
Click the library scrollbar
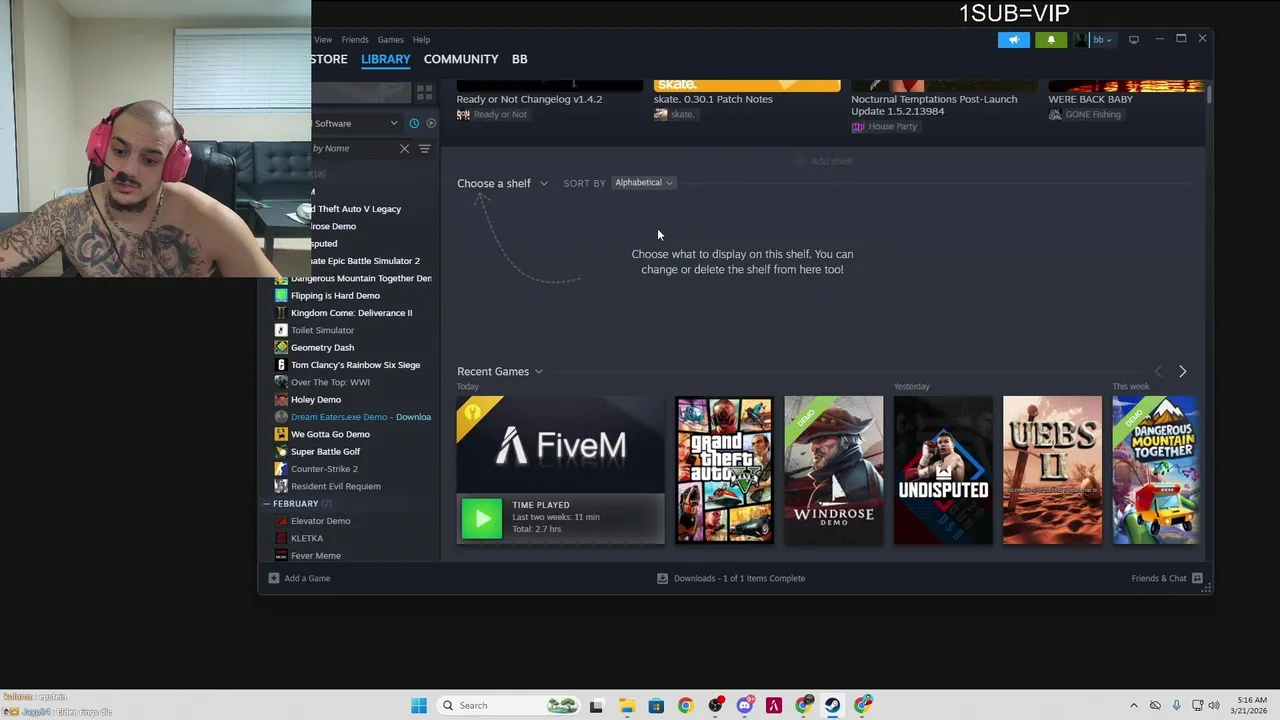coord(1209,95)
